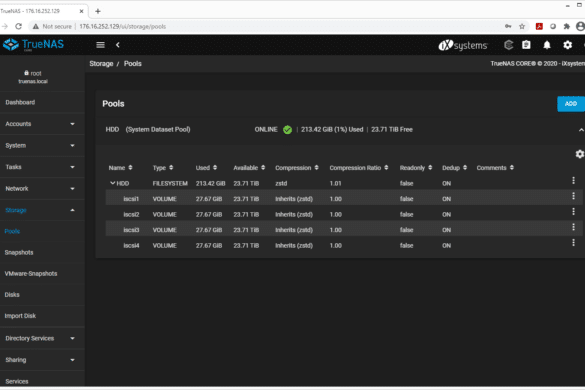Viewport: 585px width, 390px height.
Task: Toggle the hamburger sidebar menu icon
Action: pyautogui.click(x=100, y=45)
